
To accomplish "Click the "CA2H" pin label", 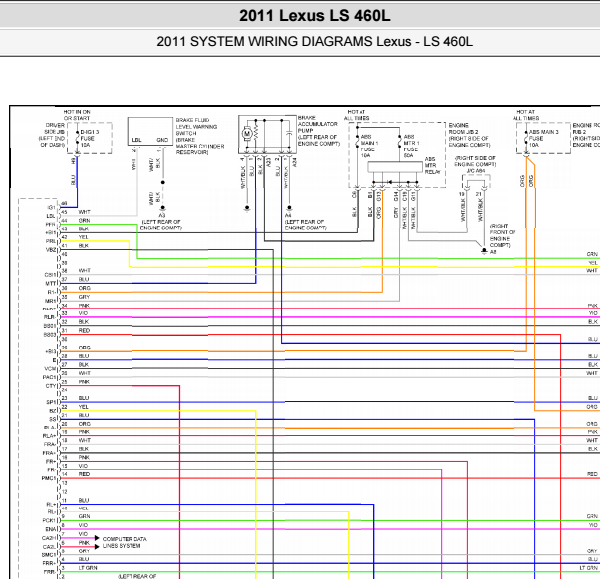I will pyautogui.click(x=49, y=538).
